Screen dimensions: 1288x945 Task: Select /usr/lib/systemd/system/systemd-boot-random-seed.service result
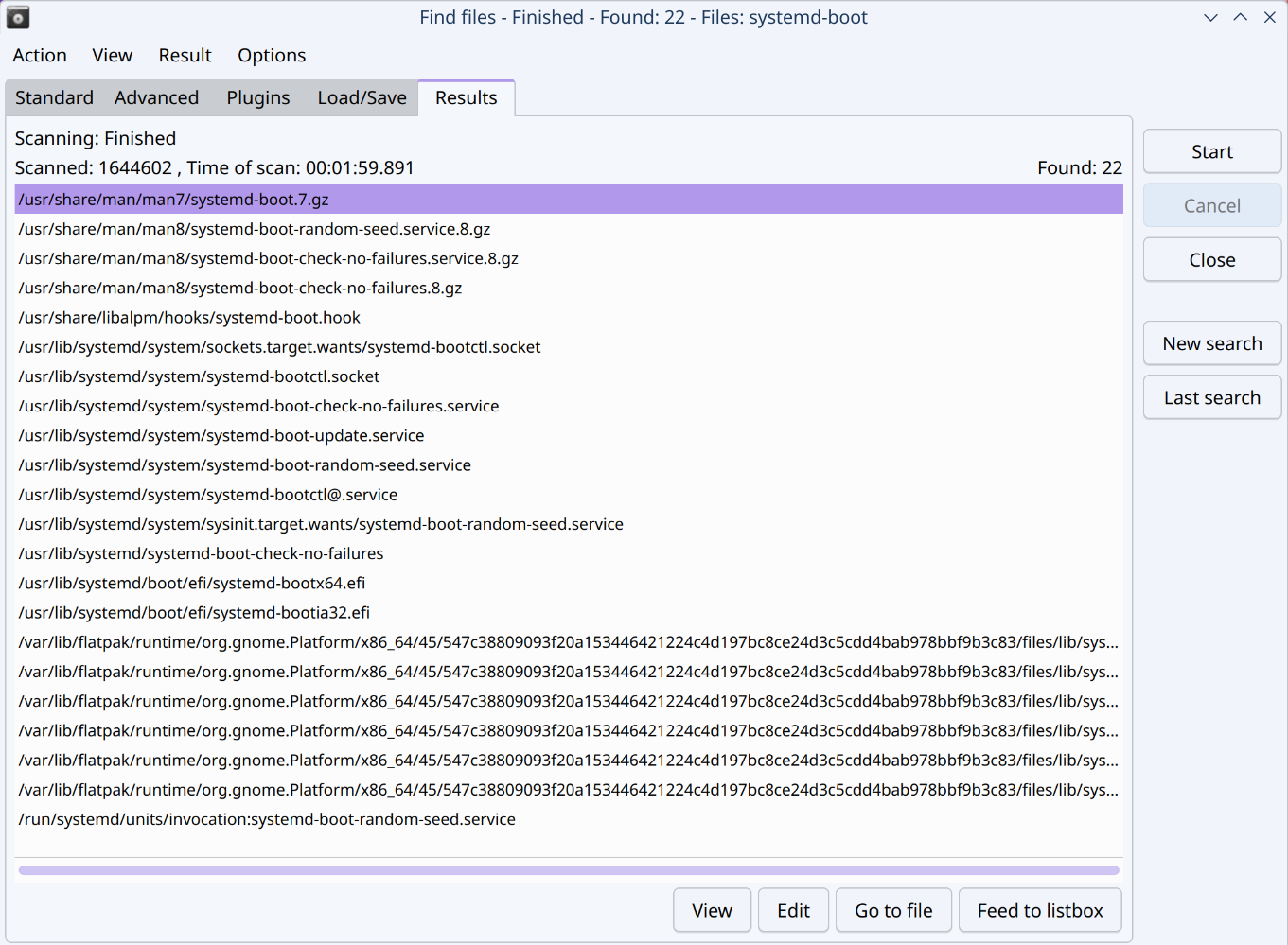[x=569, y=465]
